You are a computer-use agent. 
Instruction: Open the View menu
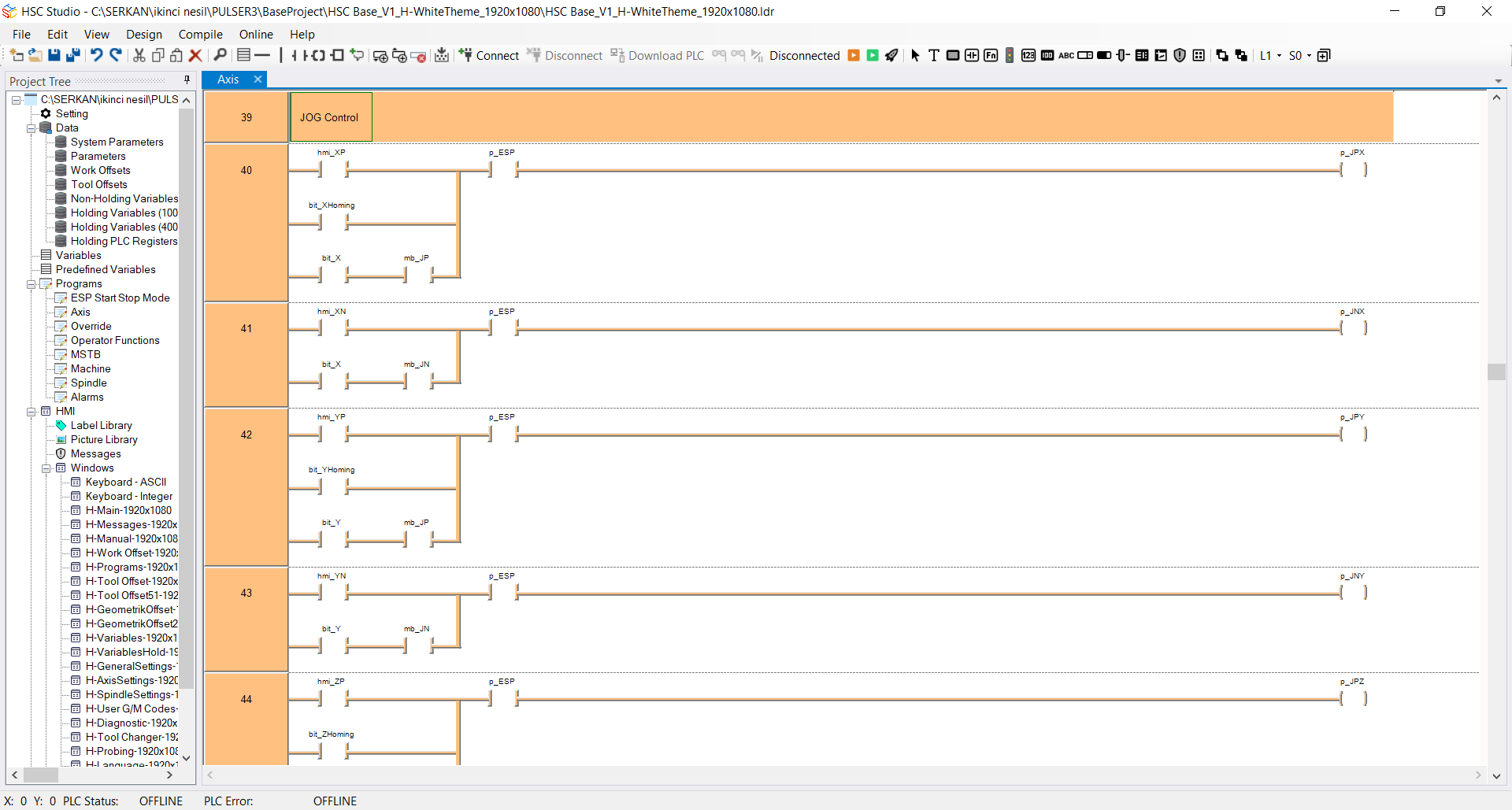tap(97, 34)
